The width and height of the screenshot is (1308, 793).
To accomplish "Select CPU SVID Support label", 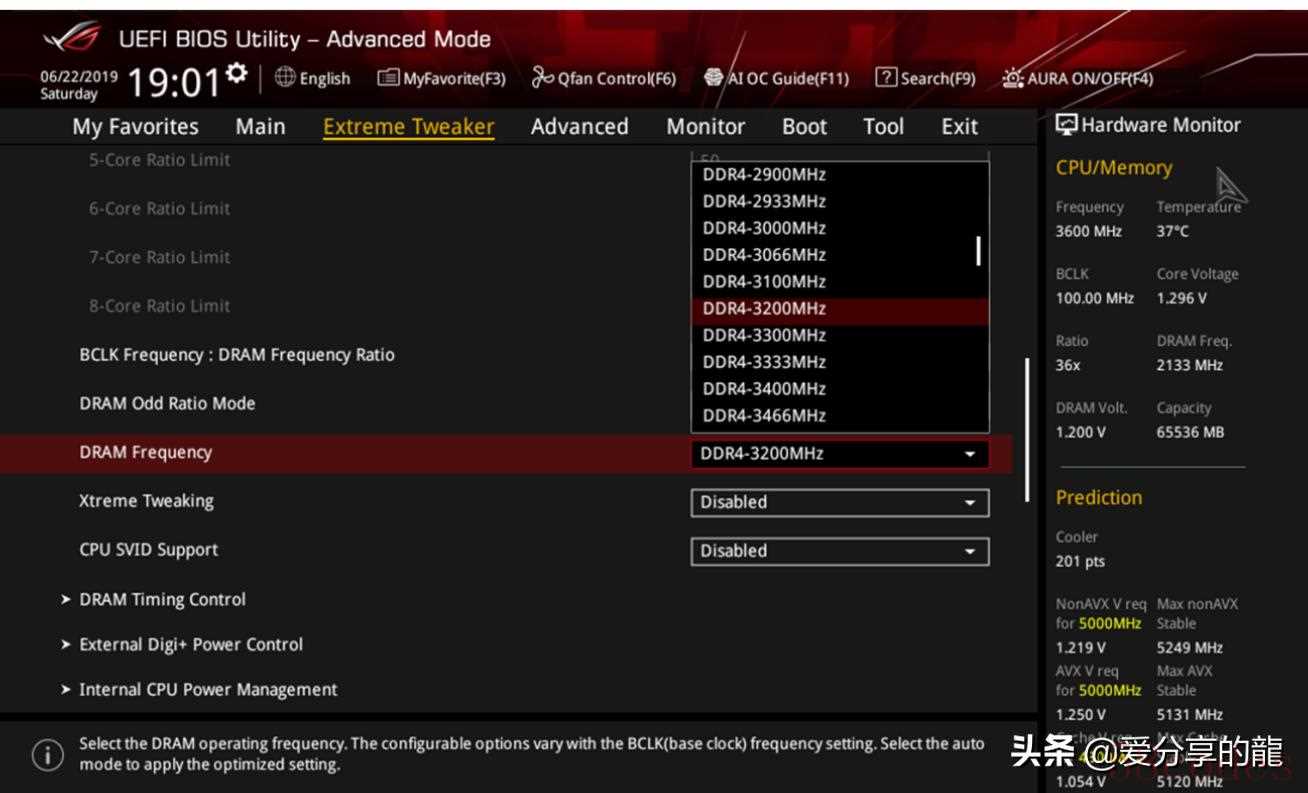I will click(149, 550).
